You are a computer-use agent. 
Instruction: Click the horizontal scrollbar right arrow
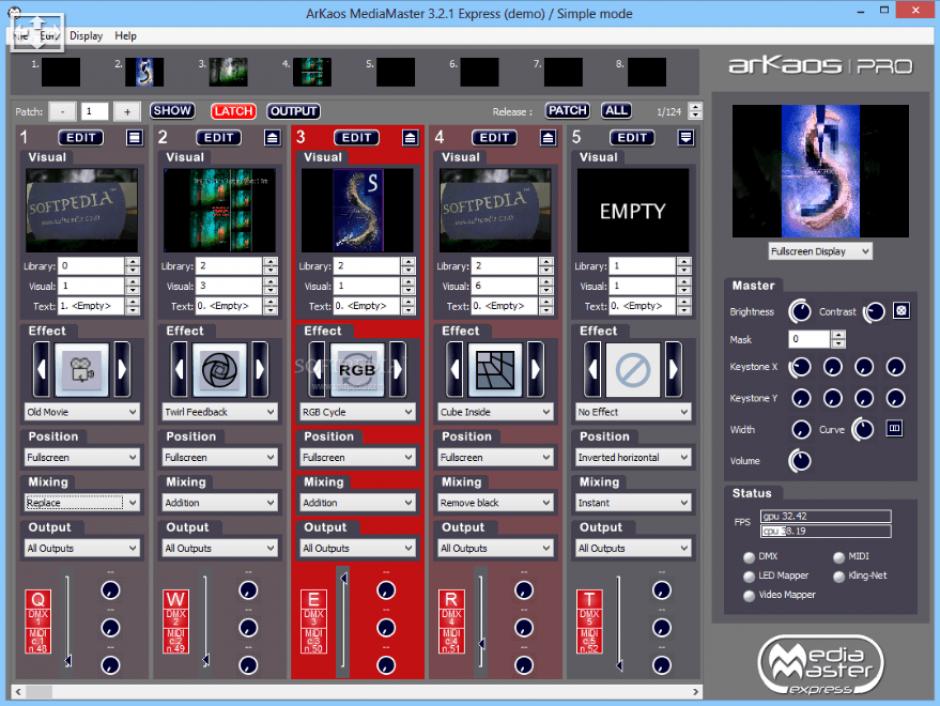click(695, 692)
